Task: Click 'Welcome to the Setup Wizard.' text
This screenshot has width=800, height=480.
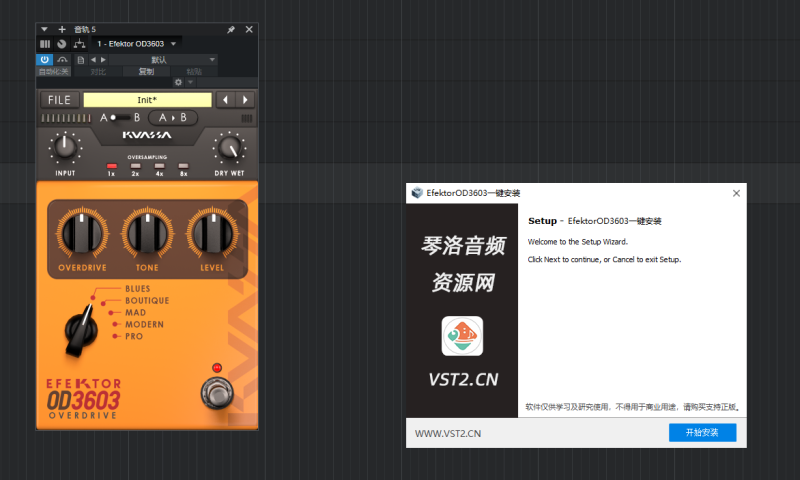Action: click(578, 242)
